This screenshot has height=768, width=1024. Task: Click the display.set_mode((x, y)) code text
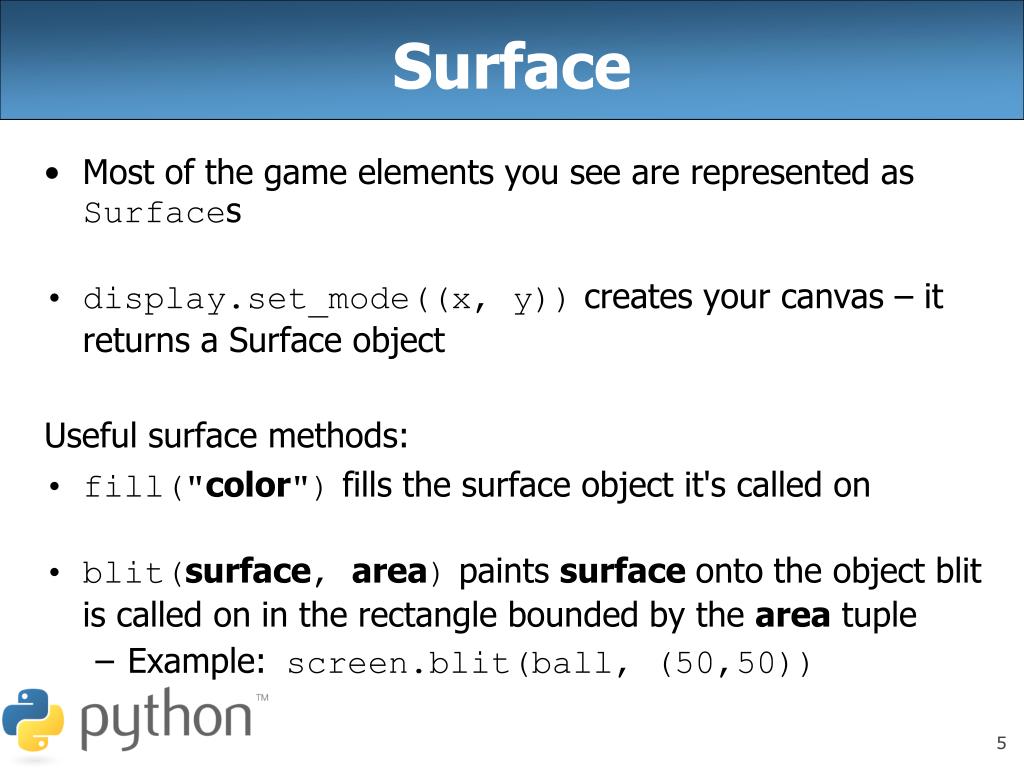point(325,300)
